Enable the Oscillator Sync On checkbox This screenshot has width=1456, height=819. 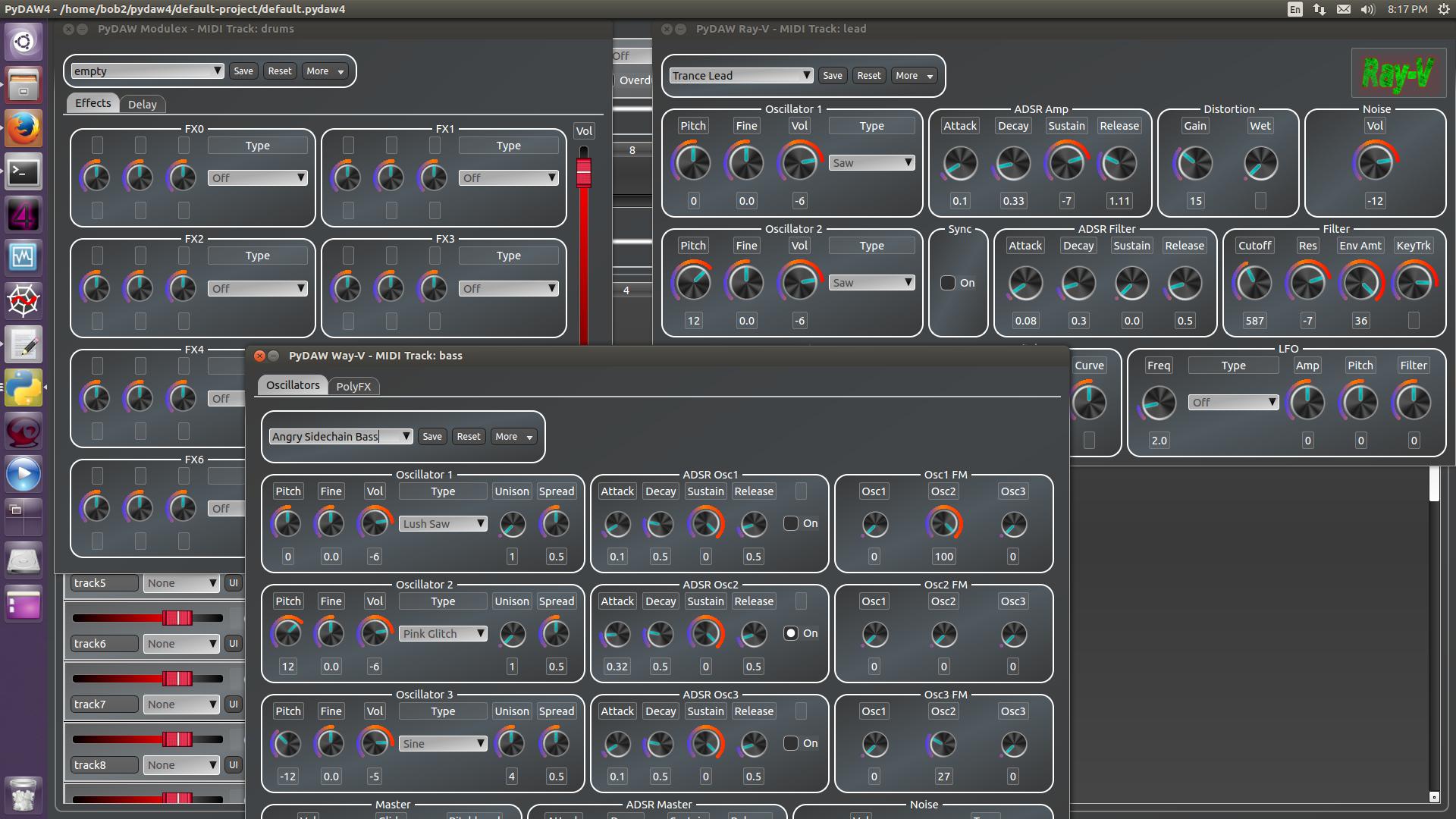pyautogui.click(x=948, y=283)
